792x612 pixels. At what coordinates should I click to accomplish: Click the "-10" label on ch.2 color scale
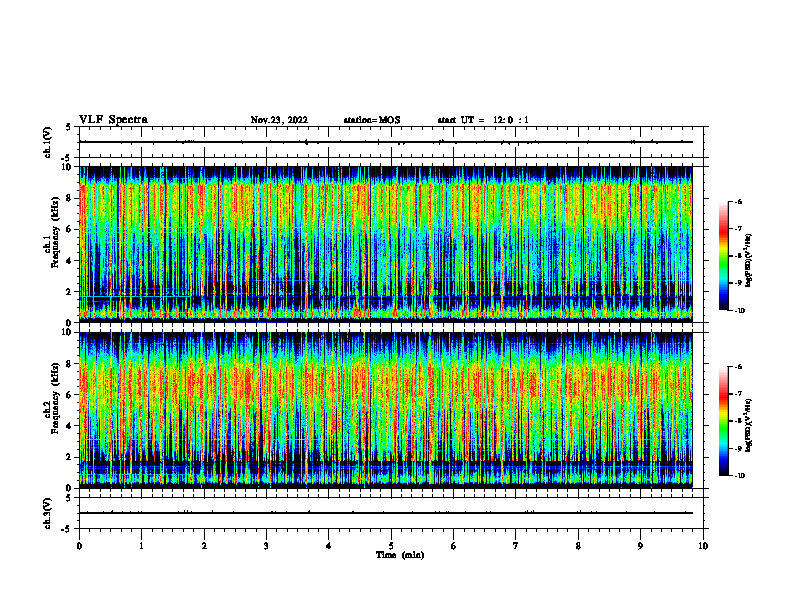tap(739, 476)
